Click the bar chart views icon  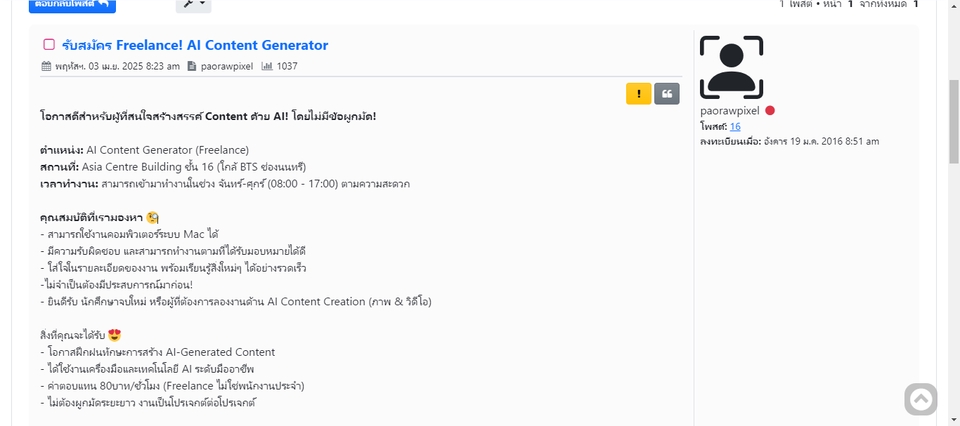point(267,67)
